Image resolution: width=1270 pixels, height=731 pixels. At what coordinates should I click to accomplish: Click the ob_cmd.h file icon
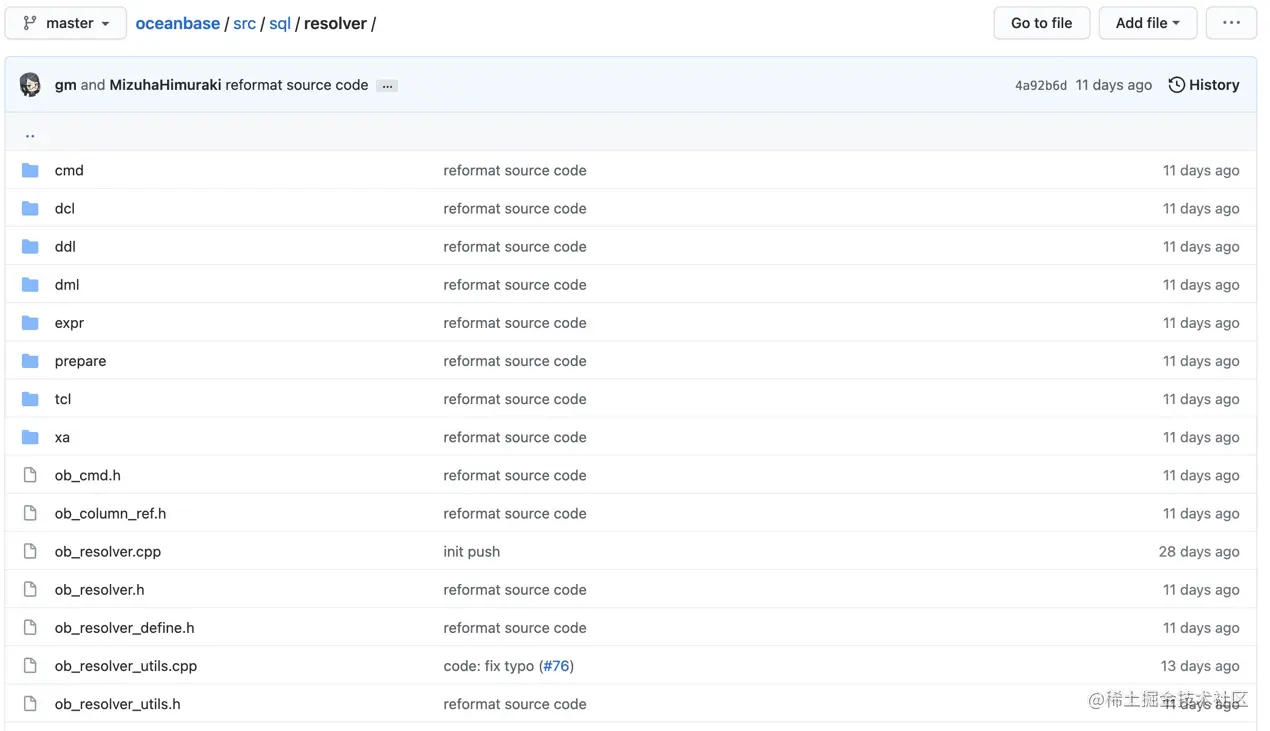point(30,475)
